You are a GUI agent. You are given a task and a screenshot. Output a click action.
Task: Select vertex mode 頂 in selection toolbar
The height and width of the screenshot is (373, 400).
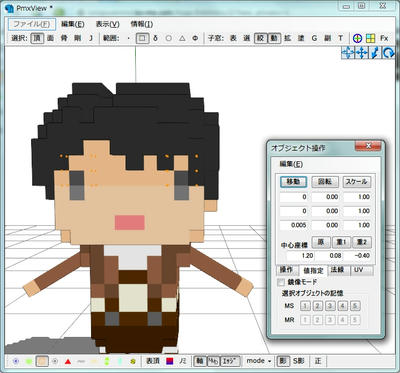(x=37, y=38)
